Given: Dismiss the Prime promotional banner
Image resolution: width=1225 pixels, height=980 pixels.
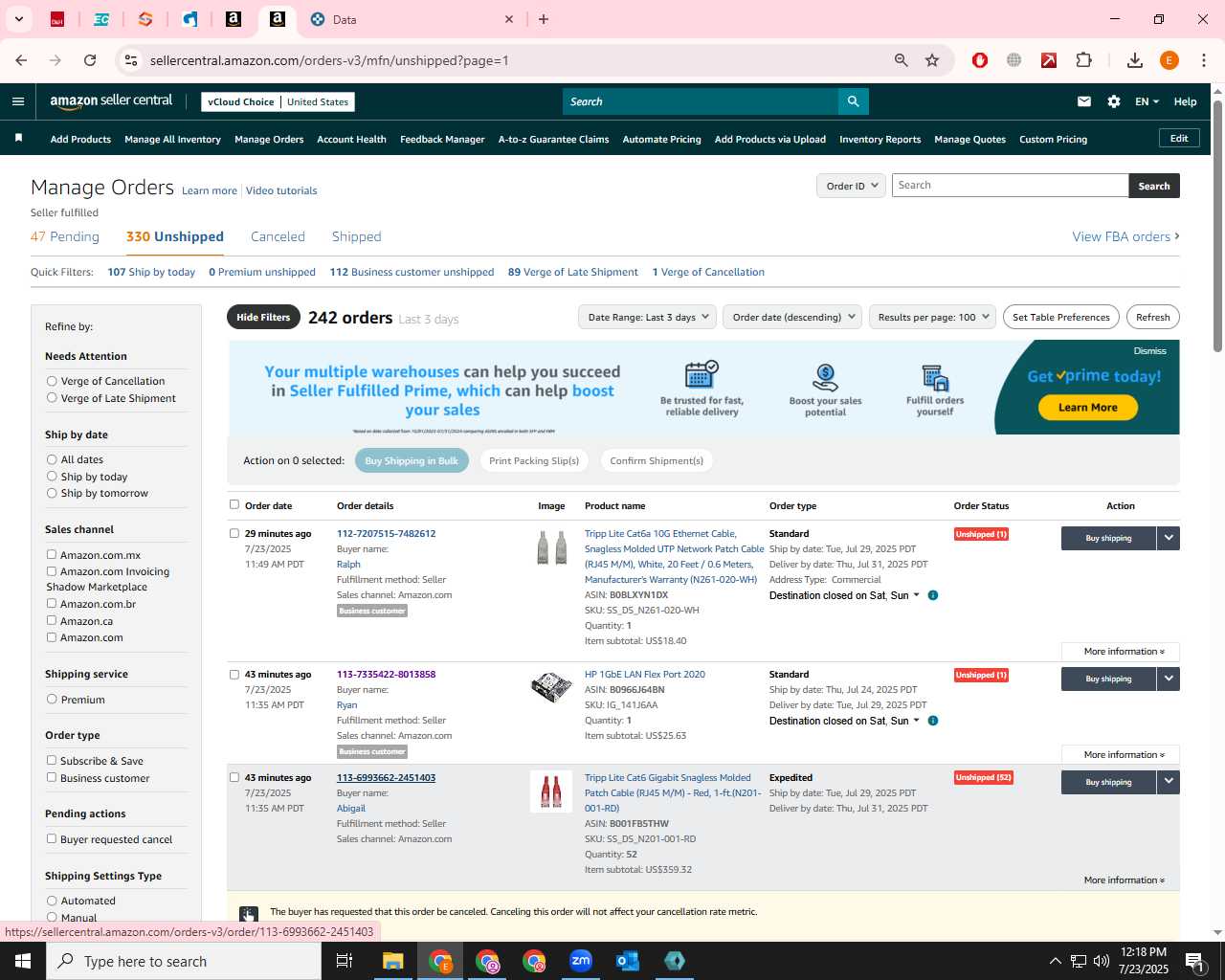Looking at the screenshot, I should pyautogui.click(x=1149, y=351).
